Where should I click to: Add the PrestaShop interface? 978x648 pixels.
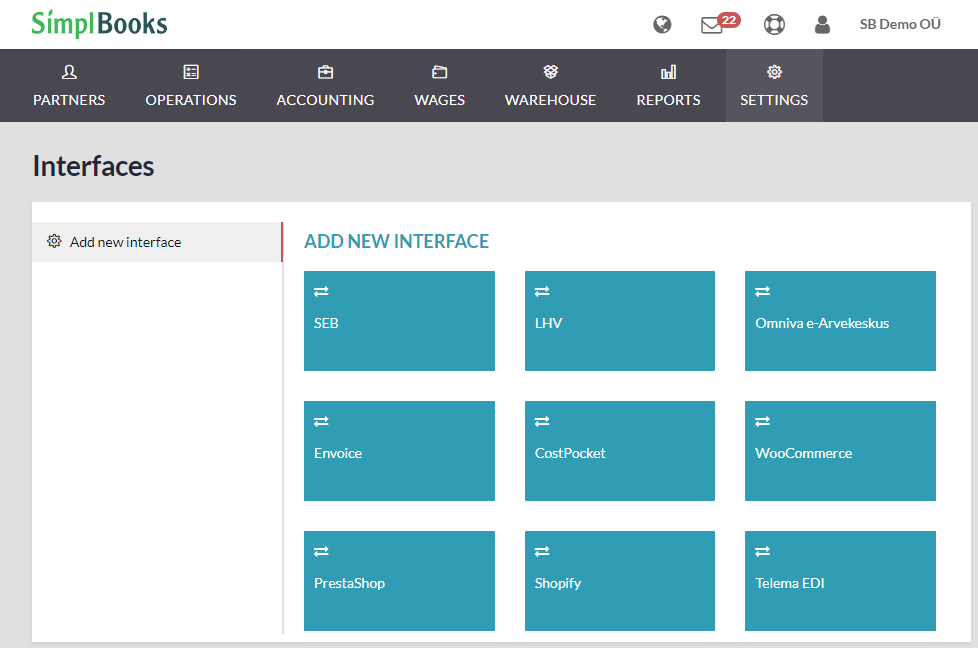click(399, 581)
